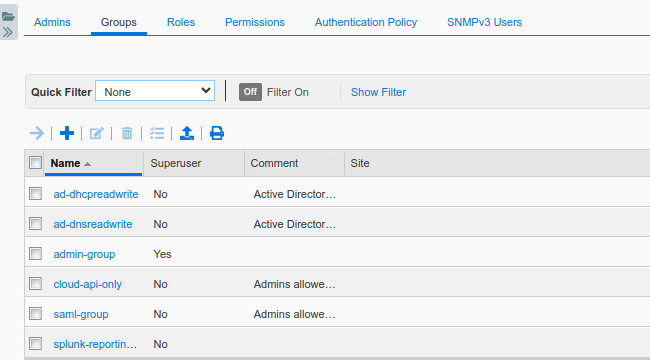
Task: Open the saml-group link
Action: coord(81,314)
